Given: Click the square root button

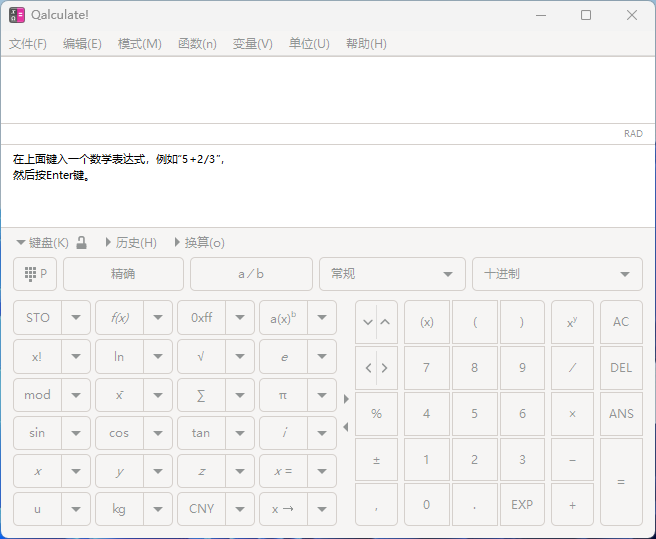Looking at the screenshot, I should [x=201, y=357].
